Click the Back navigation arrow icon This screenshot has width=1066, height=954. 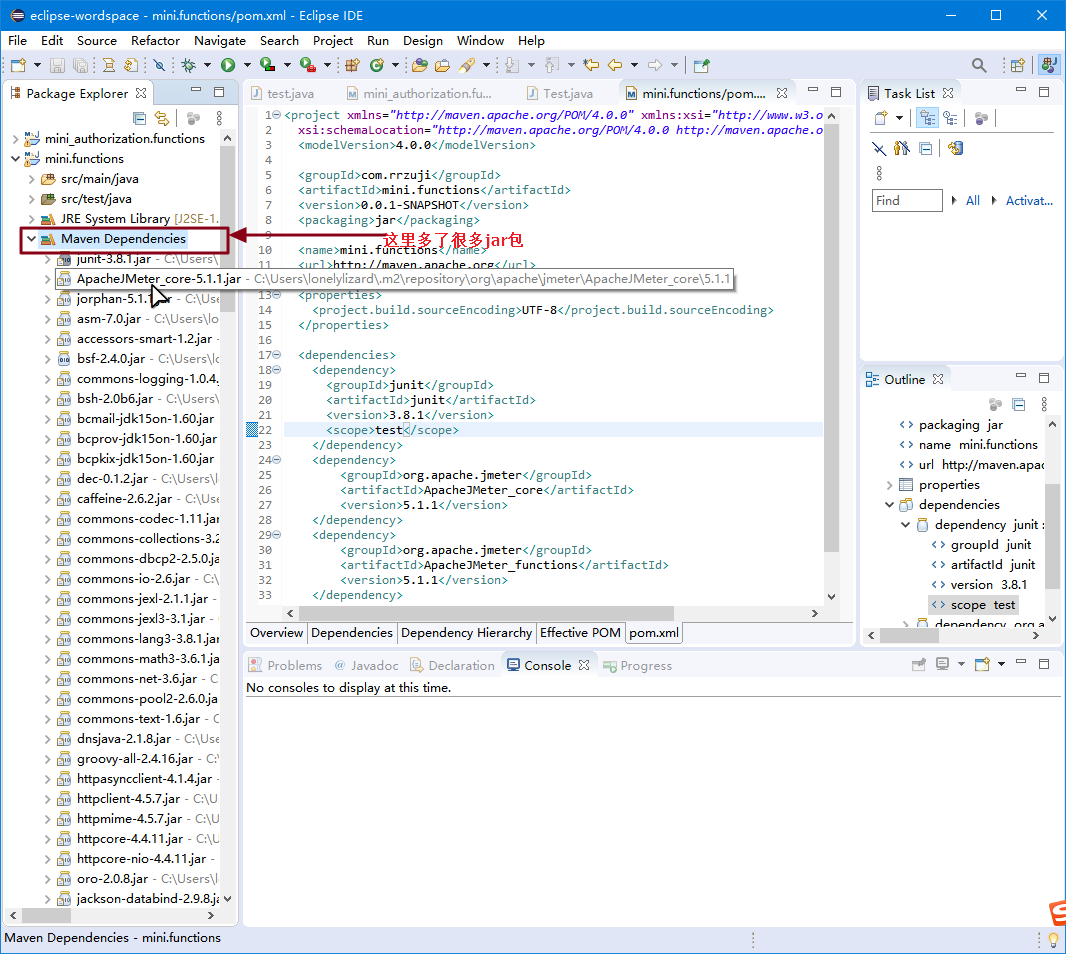point(615,65)
